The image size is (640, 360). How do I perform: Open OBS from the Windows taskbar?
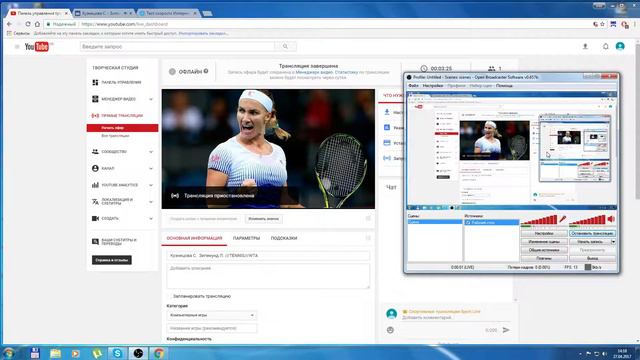(x=138, y=353)
